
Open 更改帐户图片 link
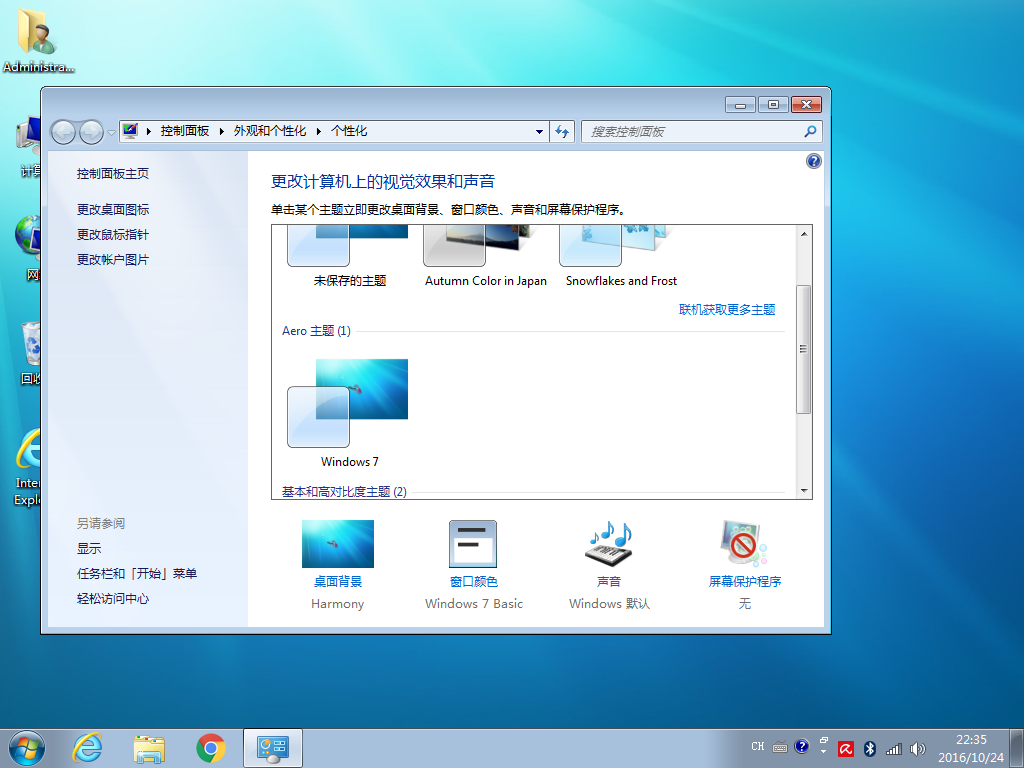(112, 259)
